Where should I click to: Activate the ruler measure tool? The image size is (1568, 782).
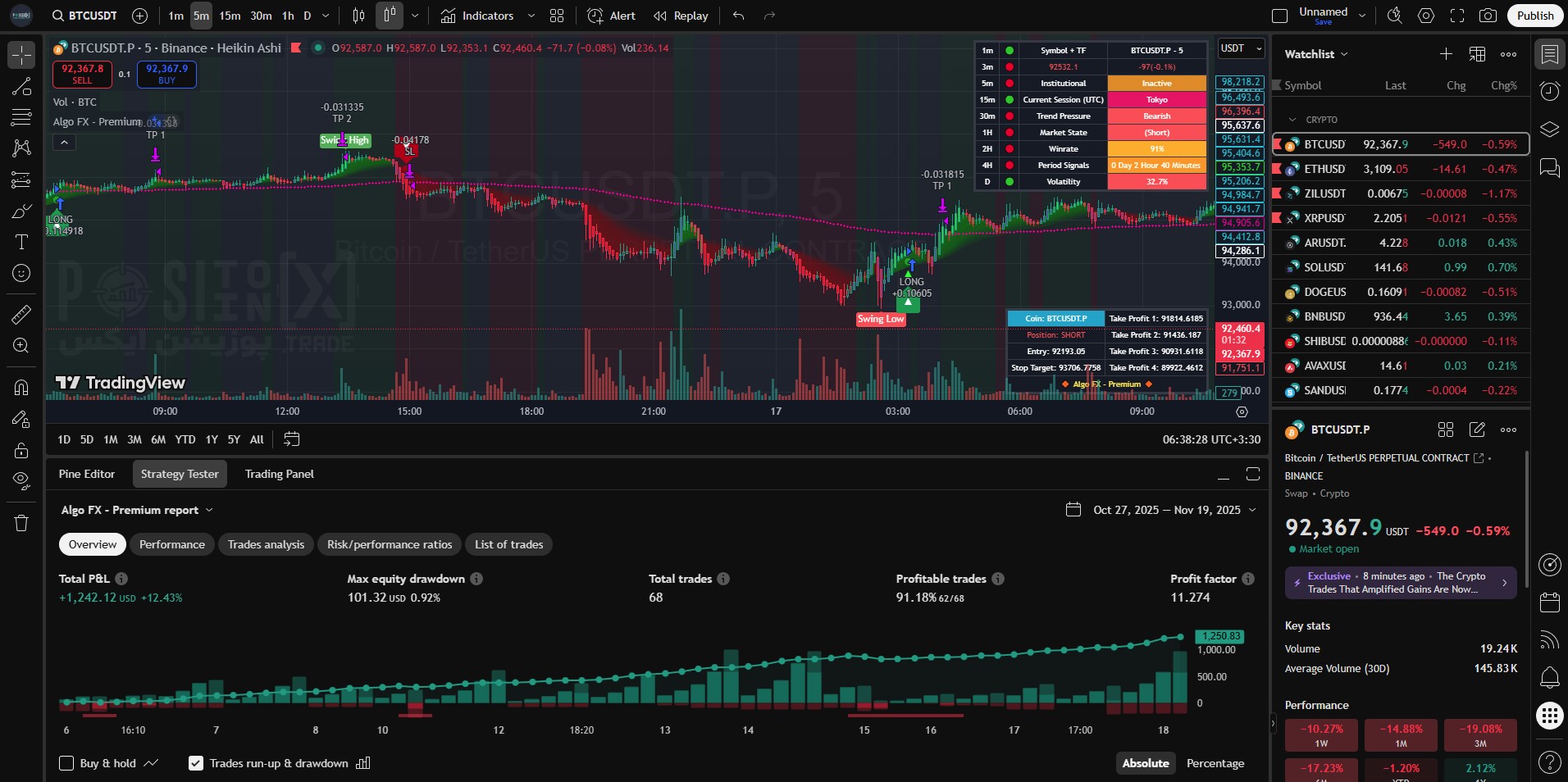[21, 314]
